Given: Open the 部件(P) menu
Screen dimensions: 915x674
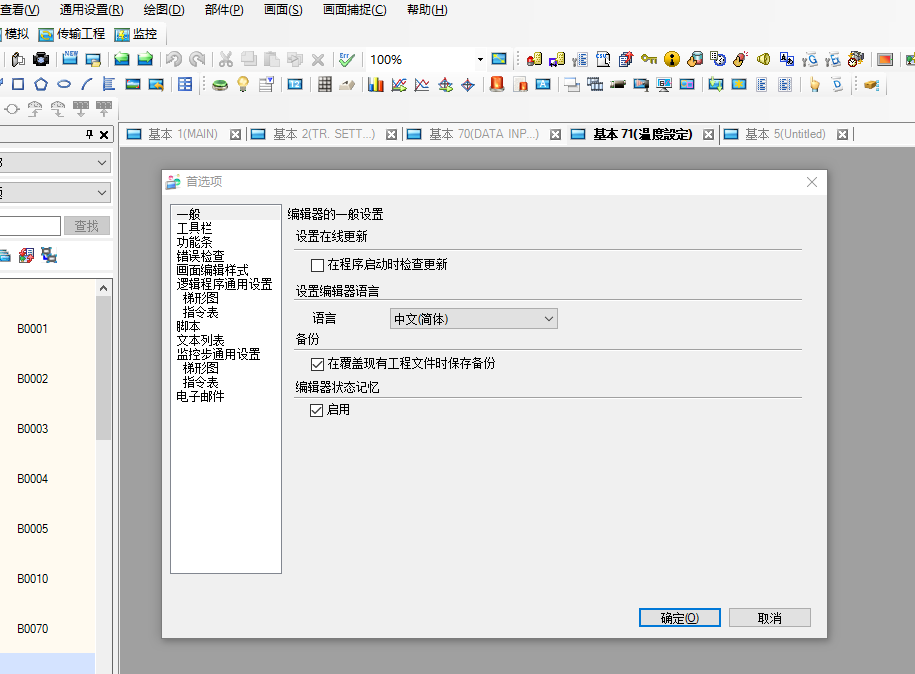Looking at the screenshot, I should click(223, 10).
